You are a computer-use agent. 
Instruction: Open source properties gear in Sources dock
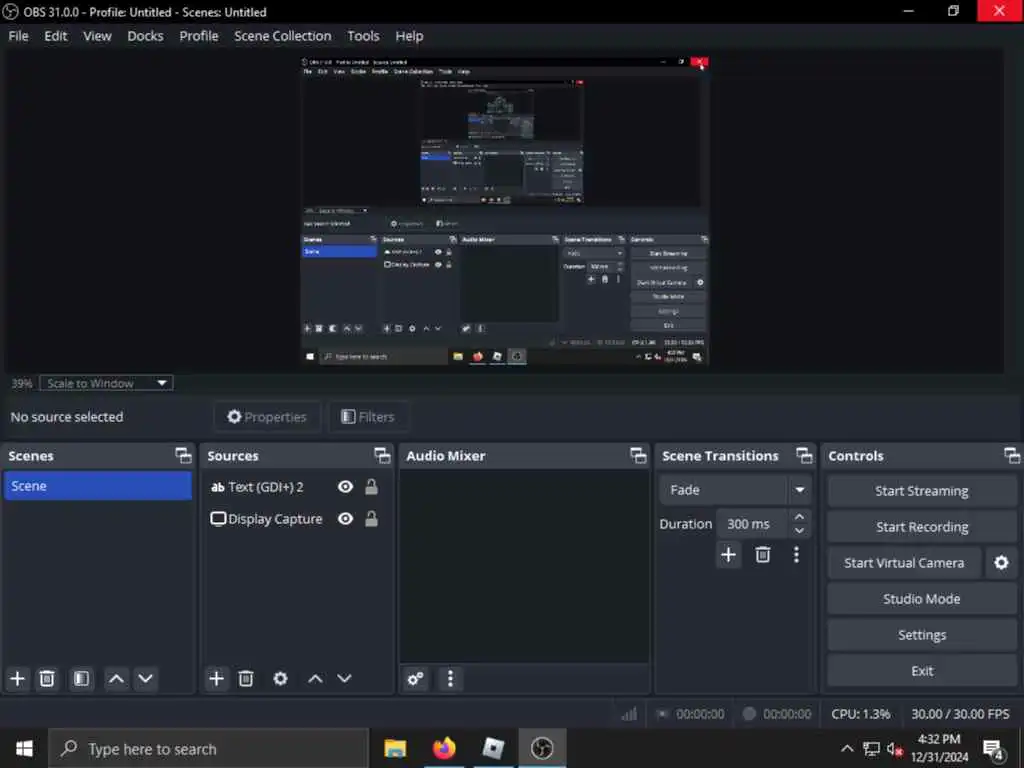pos(280,679)
